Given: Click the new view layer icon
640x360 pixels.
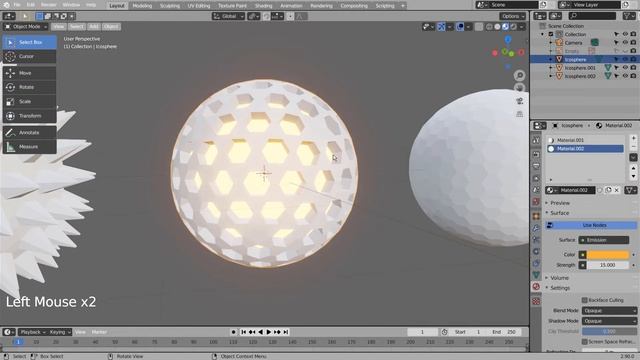Looking at the screenshot, I should pyautogui.click(x=626, y=5).
